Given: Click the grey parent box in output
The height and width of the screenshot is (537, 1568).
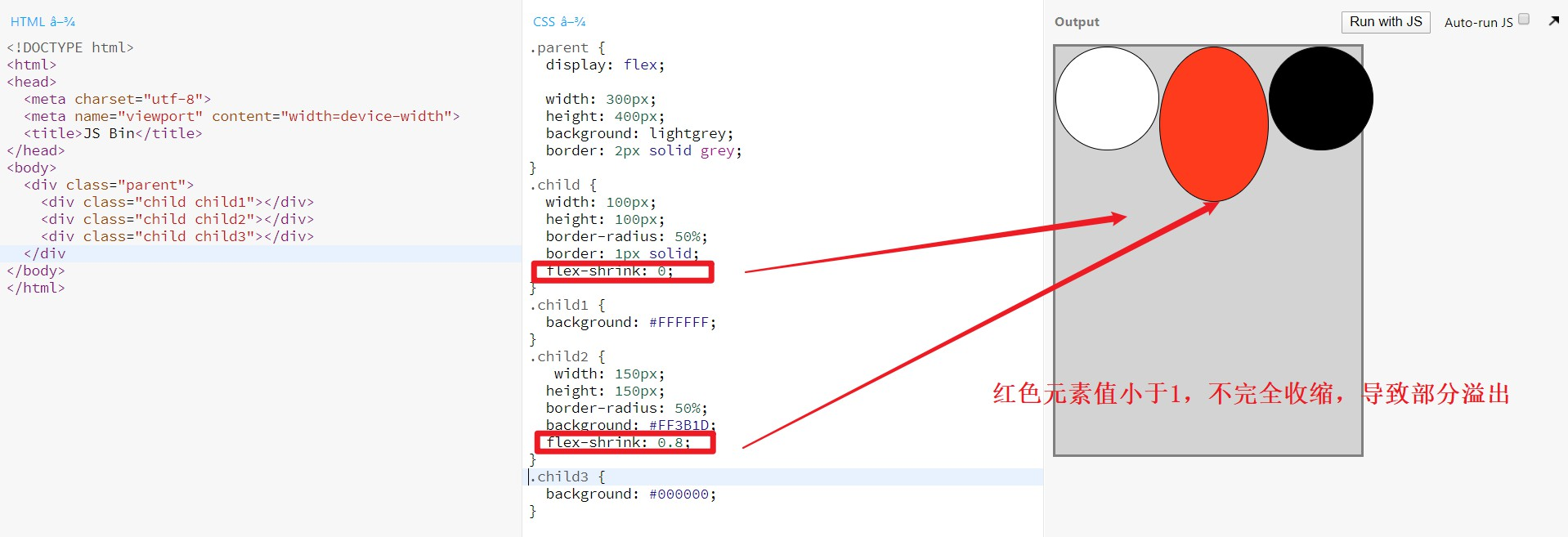Looking at the screenshot, I should [1207, 327].
